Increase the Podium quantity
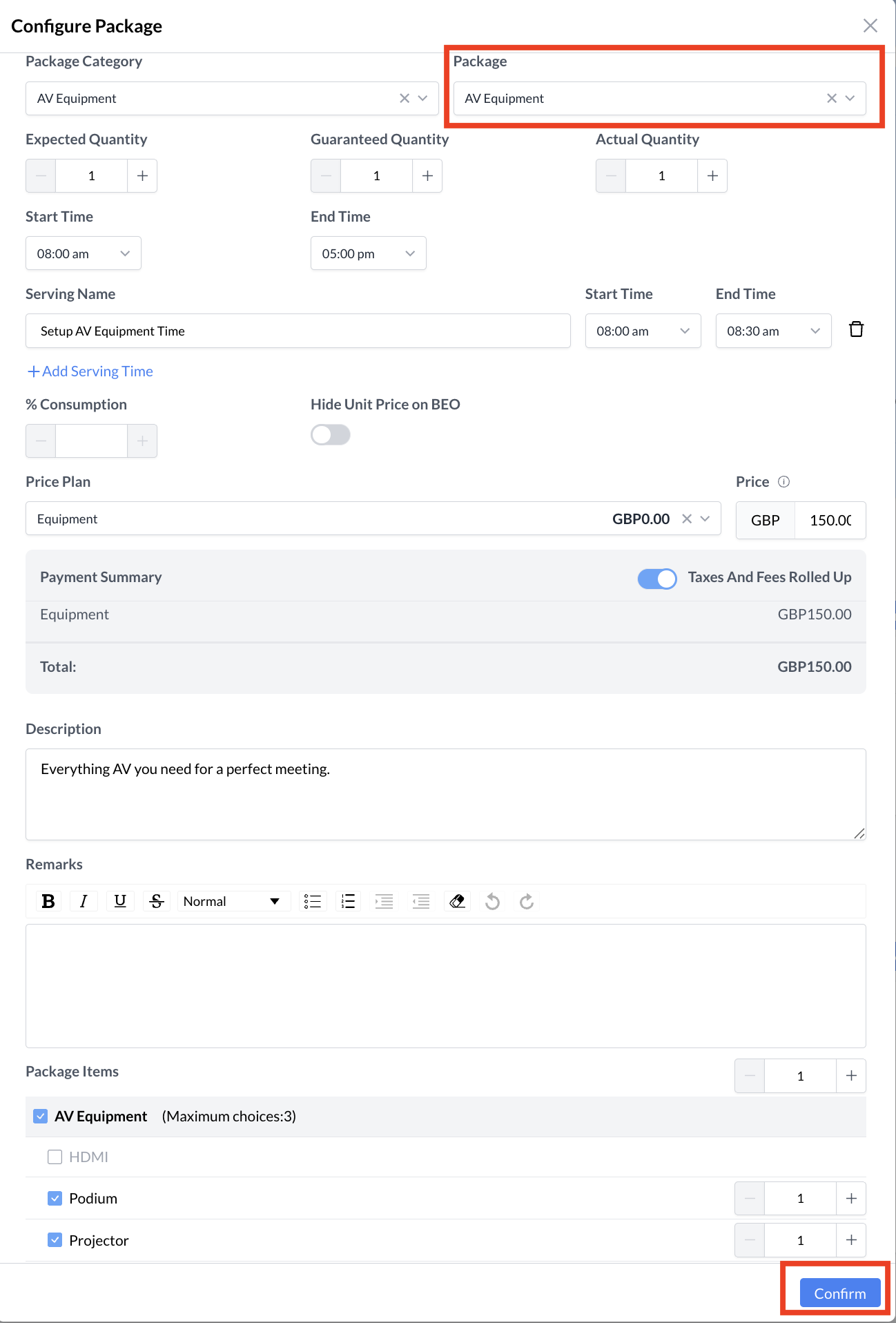Viewport: 896px width, 1323px height. [x=851, y=1199]
